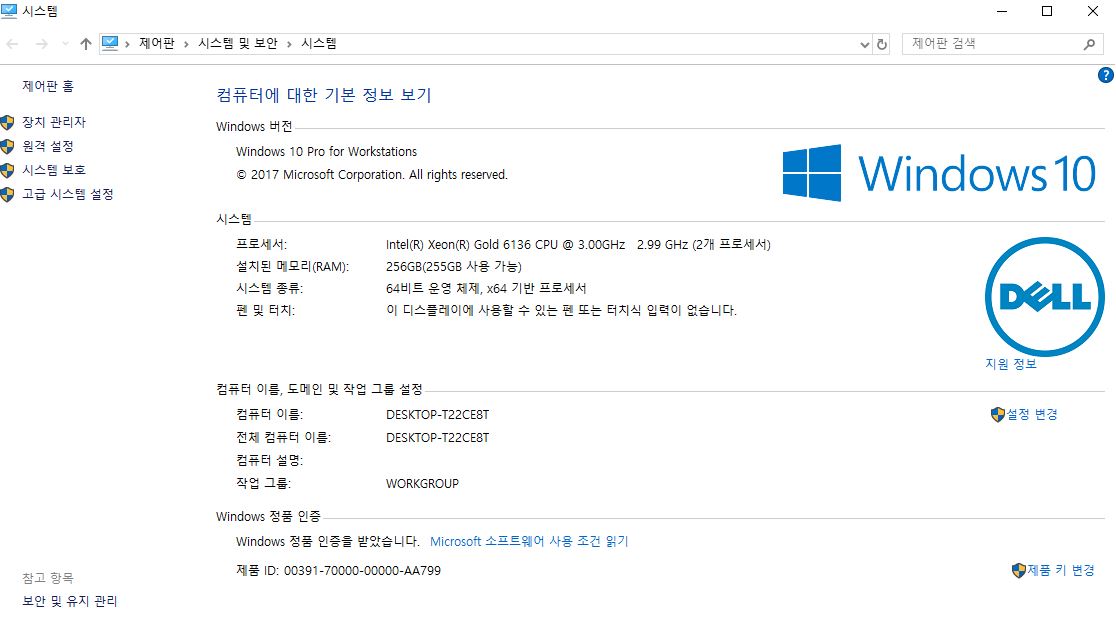Click shield icon beside 설정 변경
1116x628 pixels.
pyautogui.click(x=998, y=414)
